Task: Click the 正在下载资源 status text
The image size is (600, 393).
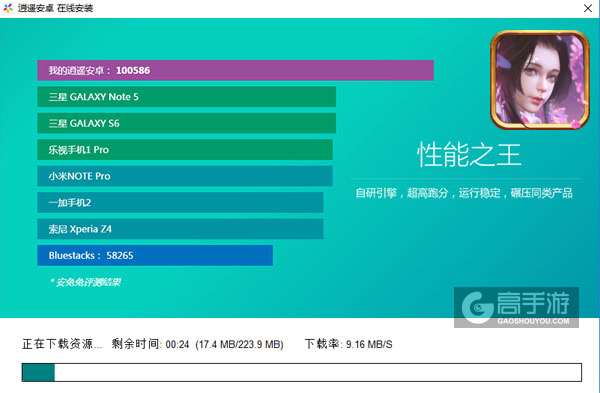Action: [x=62, y=344]
